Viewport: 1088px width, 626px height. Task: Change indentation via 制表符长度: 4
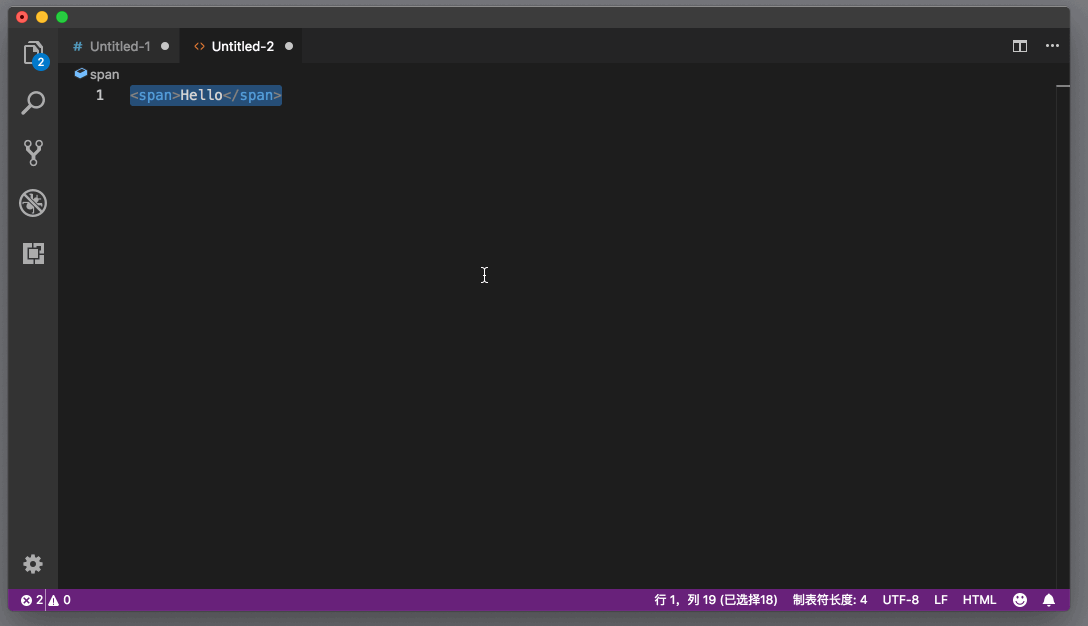(830, 600)
